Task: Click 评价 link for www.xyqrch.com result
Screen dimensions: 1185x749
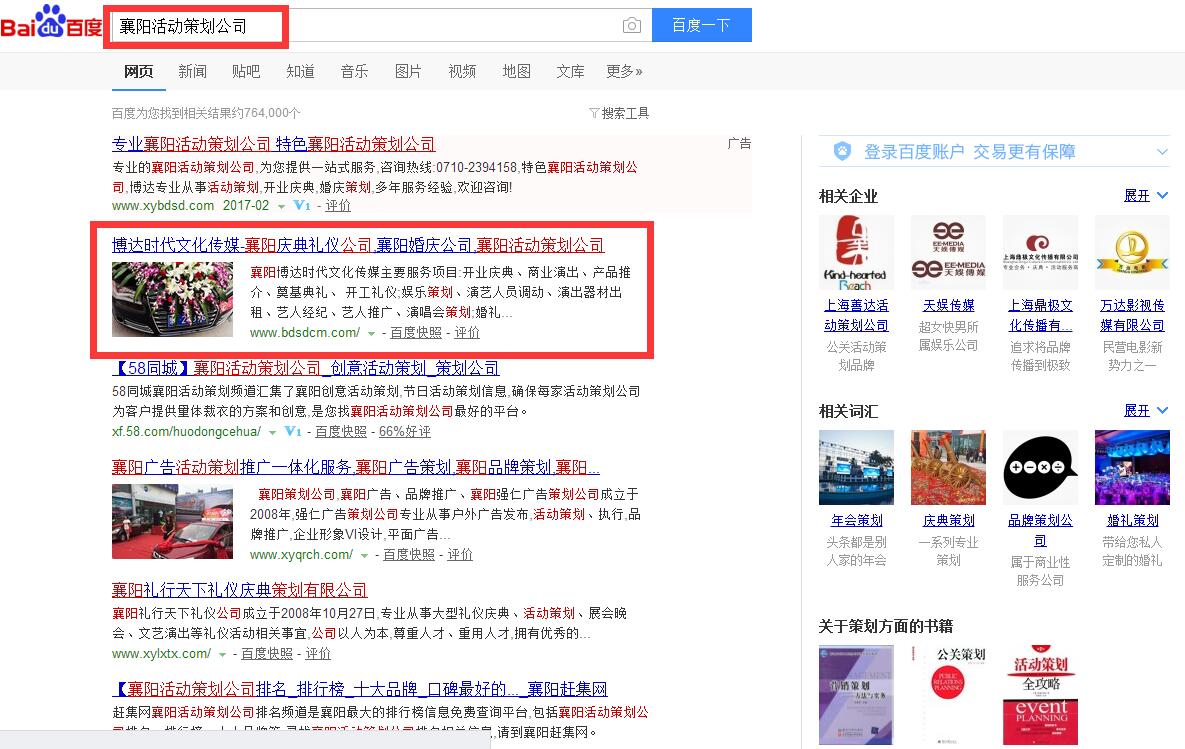Action: coord(459,555)
